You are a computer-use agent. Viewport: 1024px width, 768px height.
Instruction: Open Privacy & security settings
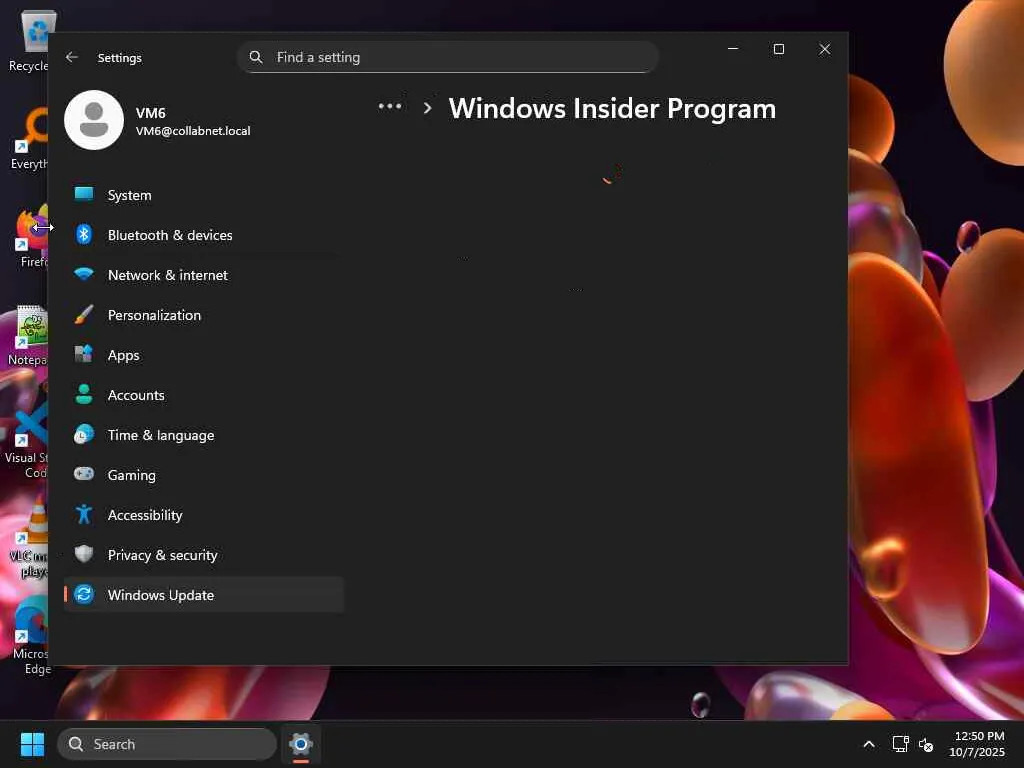pyautogui.click(x=204, y=555)
